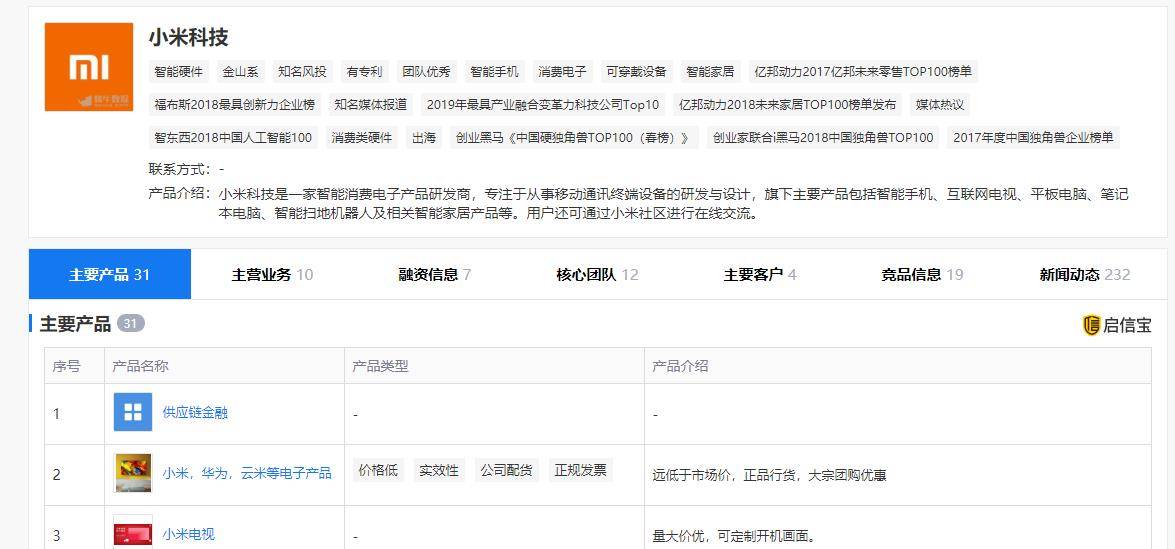Click the text 远低于市场价，正品行货，大宗团购优惠

770,475
